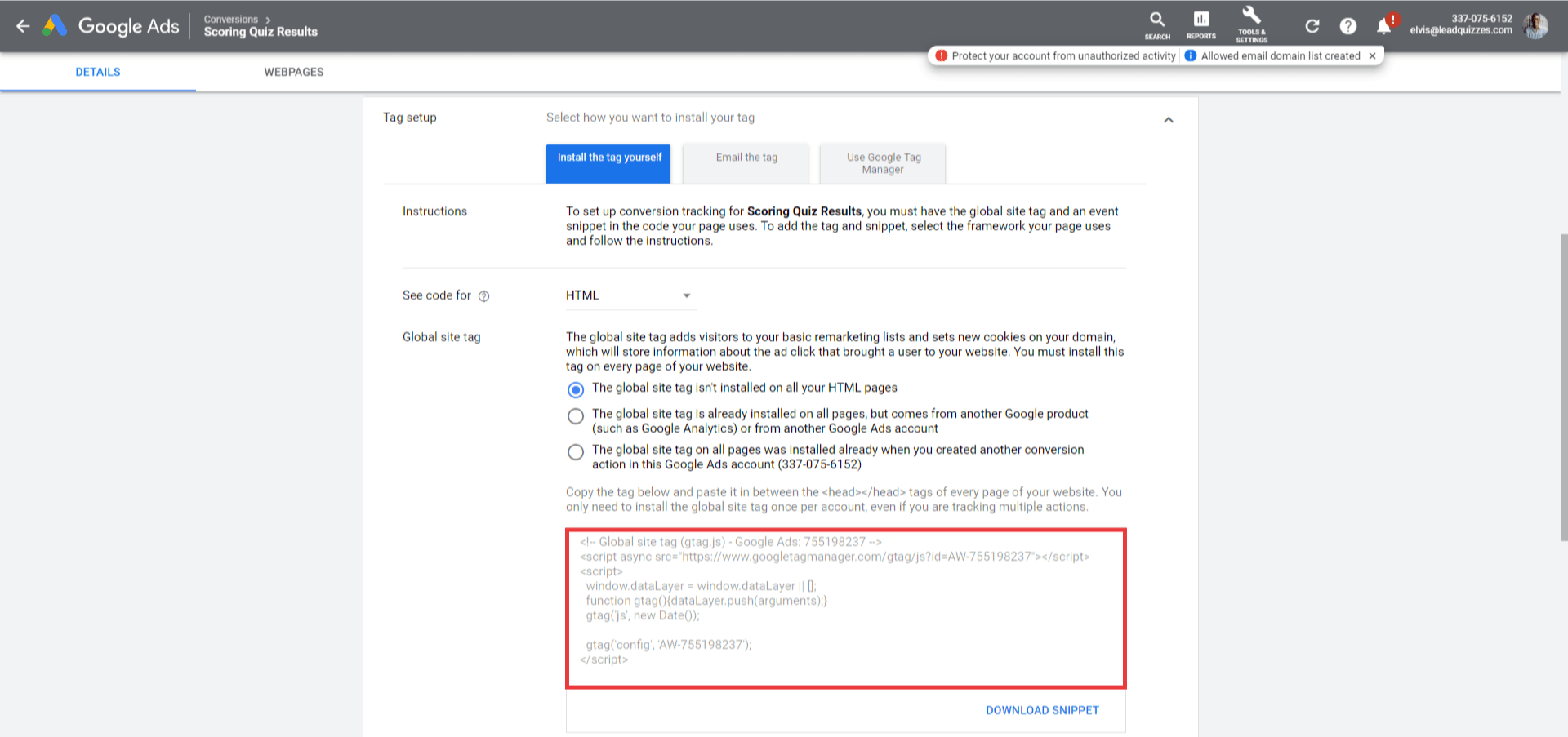1568x737 pixels.
Task: Dismiss the notification banner with X
Action: click(1373, 55)
